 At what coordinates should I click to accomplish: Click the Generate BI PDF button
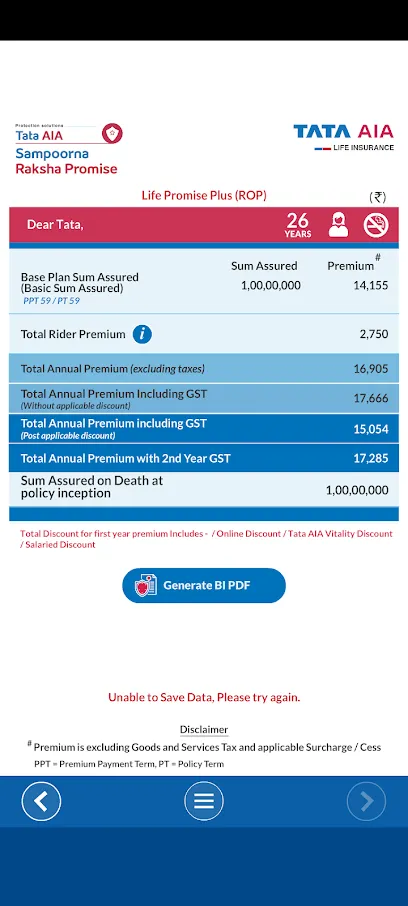204,585
